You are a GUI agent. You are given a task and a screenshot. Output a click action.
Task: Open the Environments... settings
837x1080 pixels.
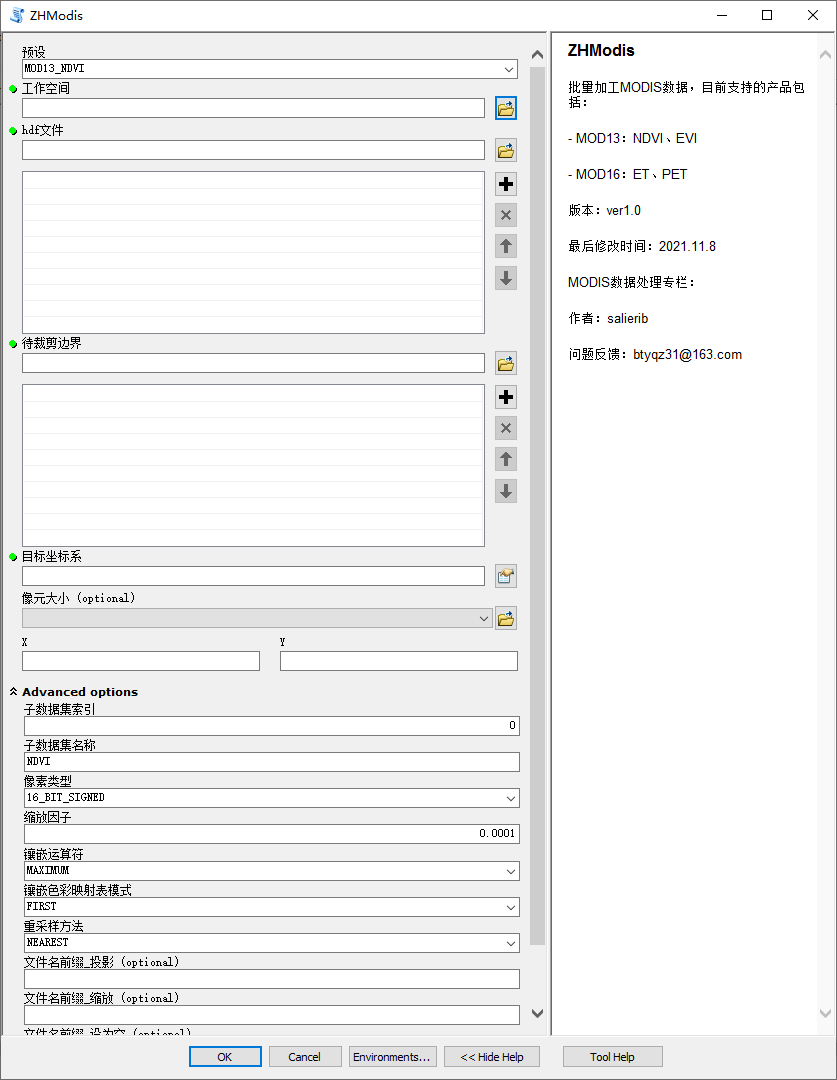tap(393, 1057)
